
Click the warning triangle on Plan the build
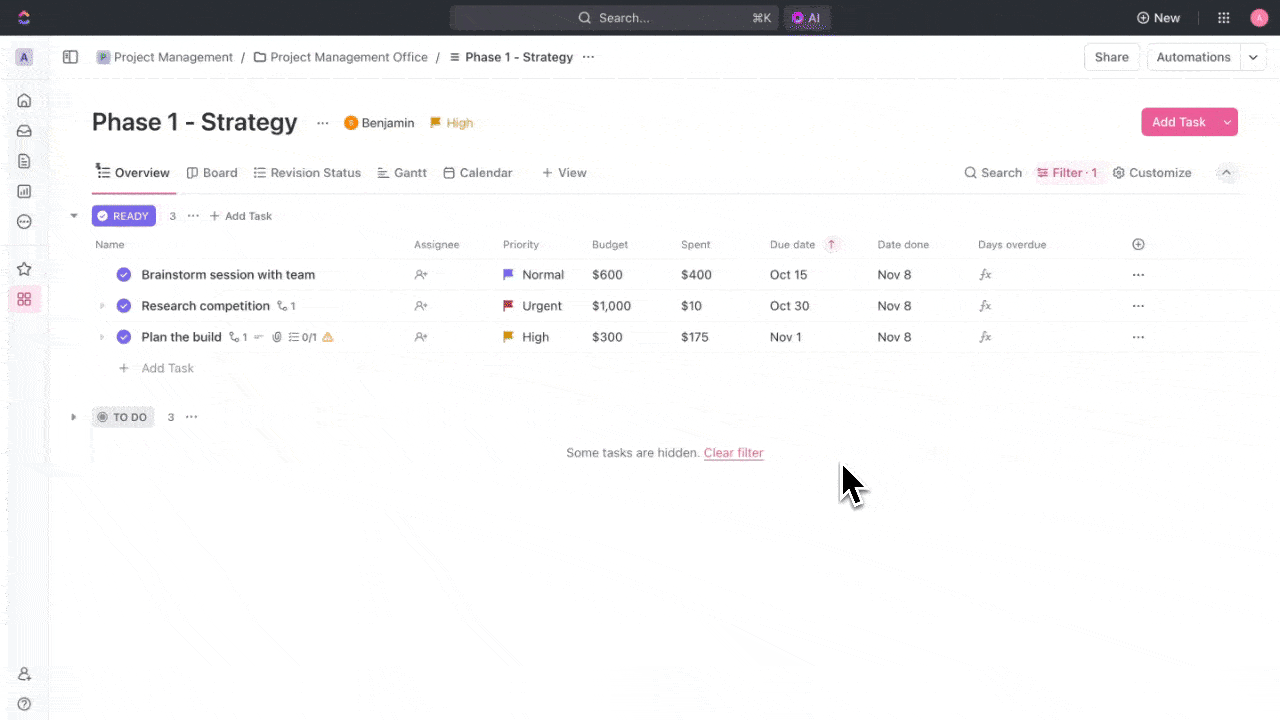pyautogui.click(x=327, y=337)
